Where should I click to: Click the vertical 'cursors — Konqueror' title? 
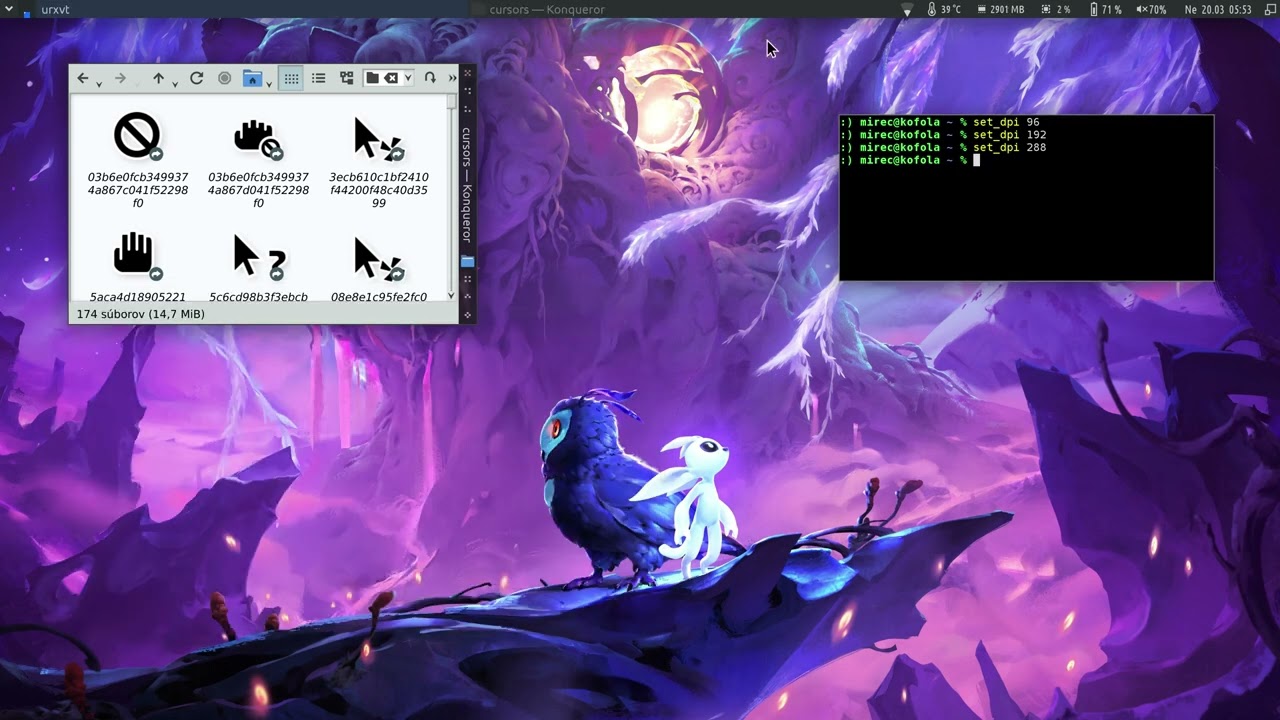[x=466, y=184]
